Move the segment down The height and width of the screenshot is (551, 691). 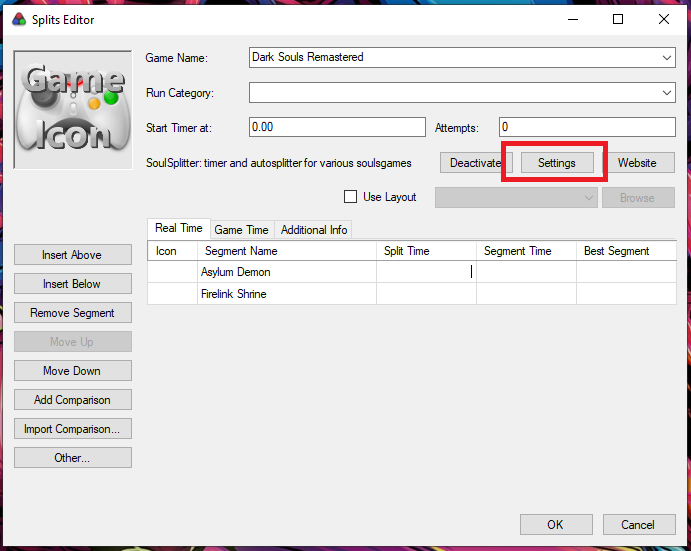[x=72, y=371]
